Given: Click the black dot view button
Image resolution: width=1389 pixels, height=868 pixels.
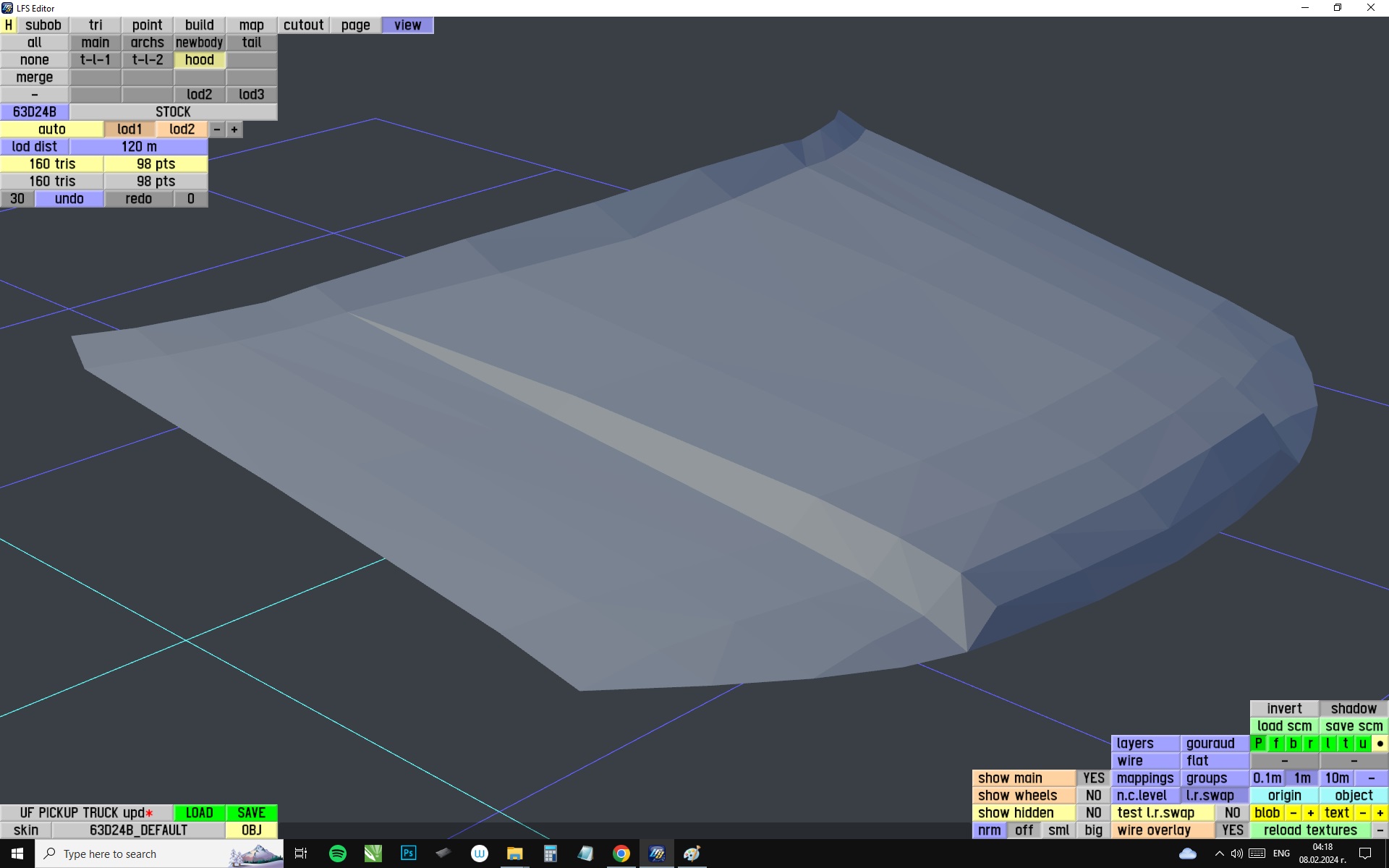Looking at the screenshot, I should point(1380,744).
